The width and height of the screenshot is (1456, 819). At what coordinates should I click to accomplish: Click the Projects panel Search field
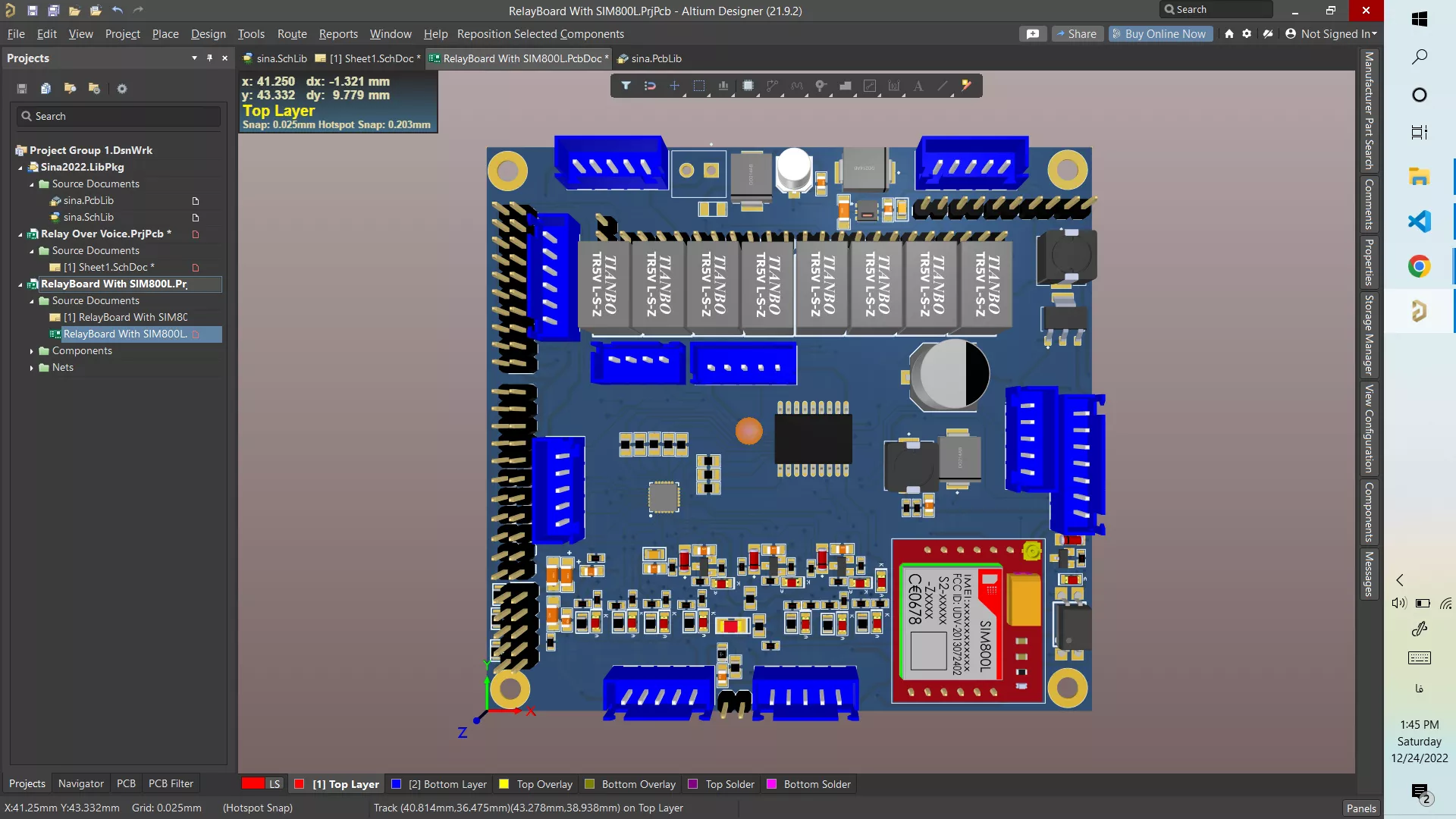click(119, 116)
